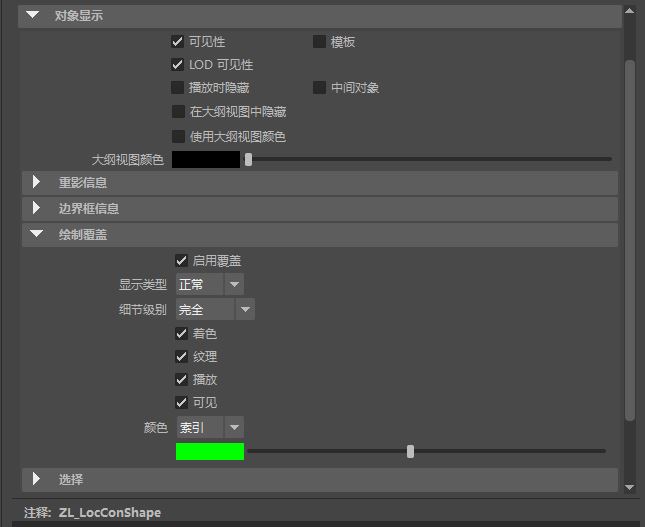Uncheck the 可见 checkbox
This screenshot has width=645, height=527.
[181, 402]
